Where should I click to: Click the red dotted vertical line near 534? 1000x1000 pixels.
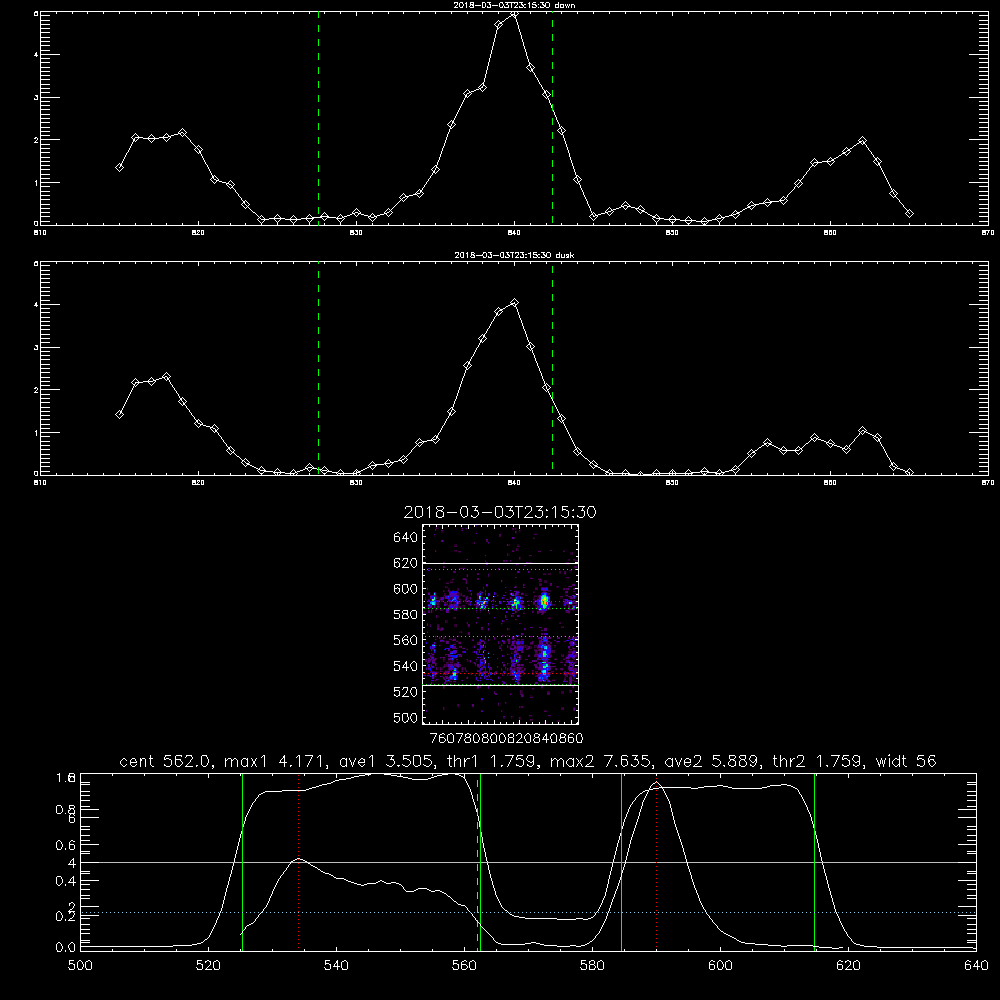(x=298, y=863)
